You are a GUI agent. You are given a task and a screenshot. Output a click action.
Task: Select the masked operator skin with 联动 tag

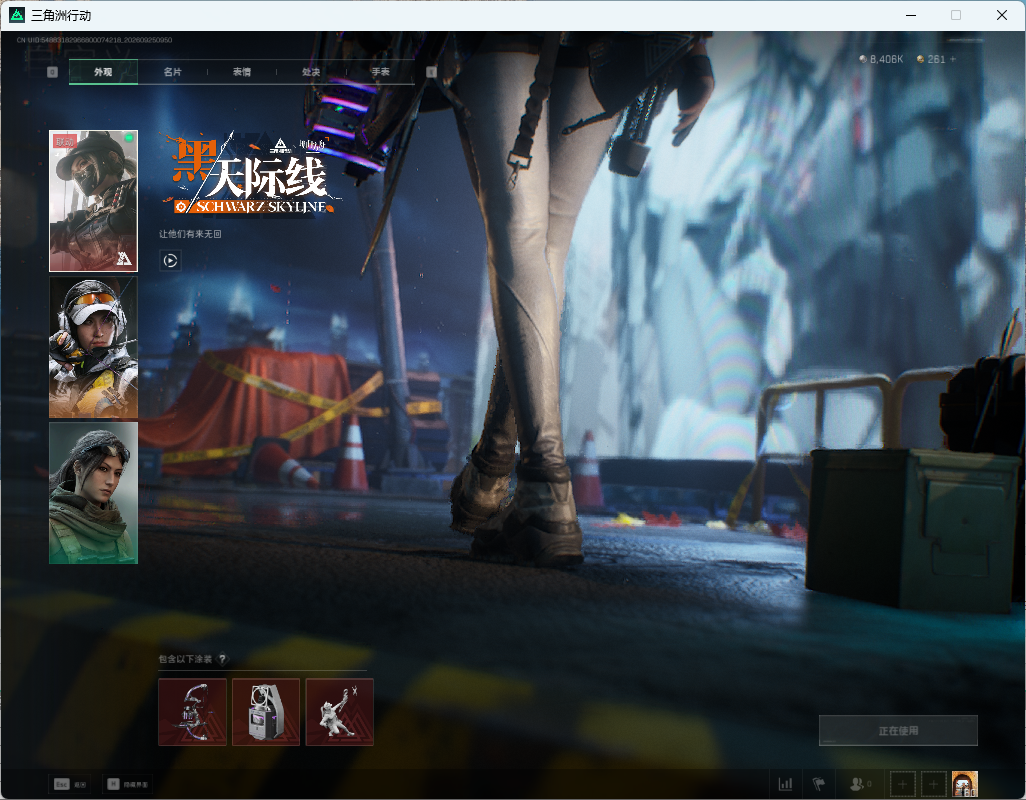click(94, 201)
